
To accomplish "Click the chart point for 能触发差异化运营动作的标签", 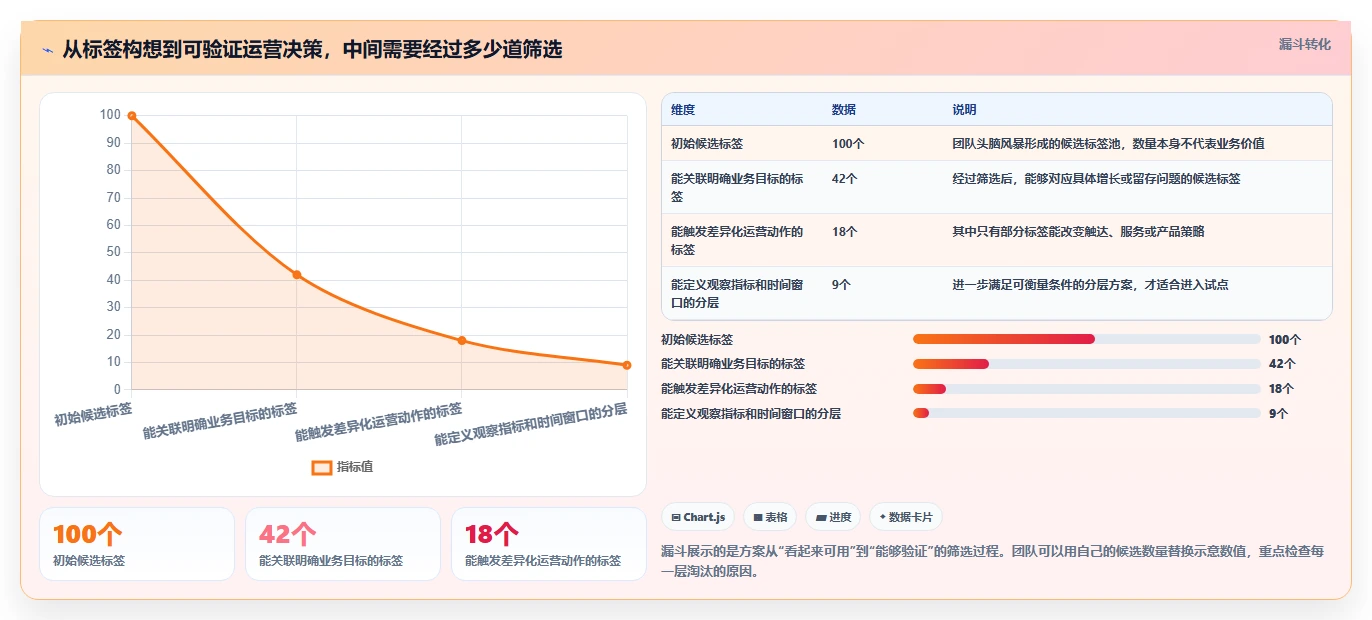I will 461,340.
